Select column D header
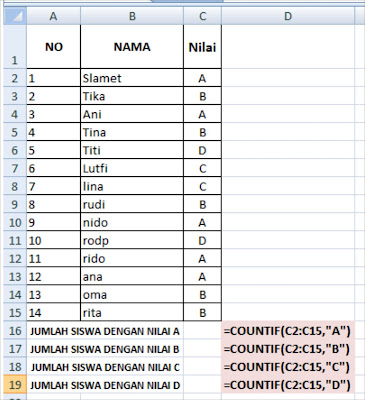The image size is (365, 400). pos(288,16)
